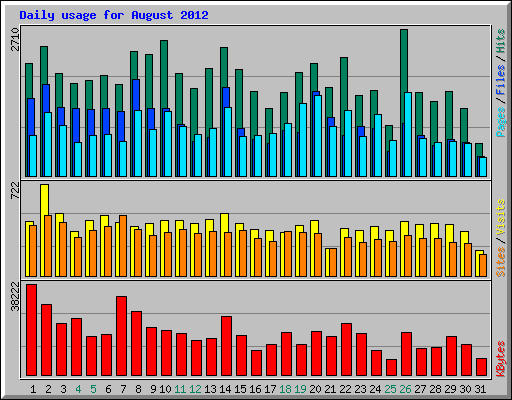Click the red KBytes bar for day 31
Screen dimensions: 512x400
[x=481, y=367]
